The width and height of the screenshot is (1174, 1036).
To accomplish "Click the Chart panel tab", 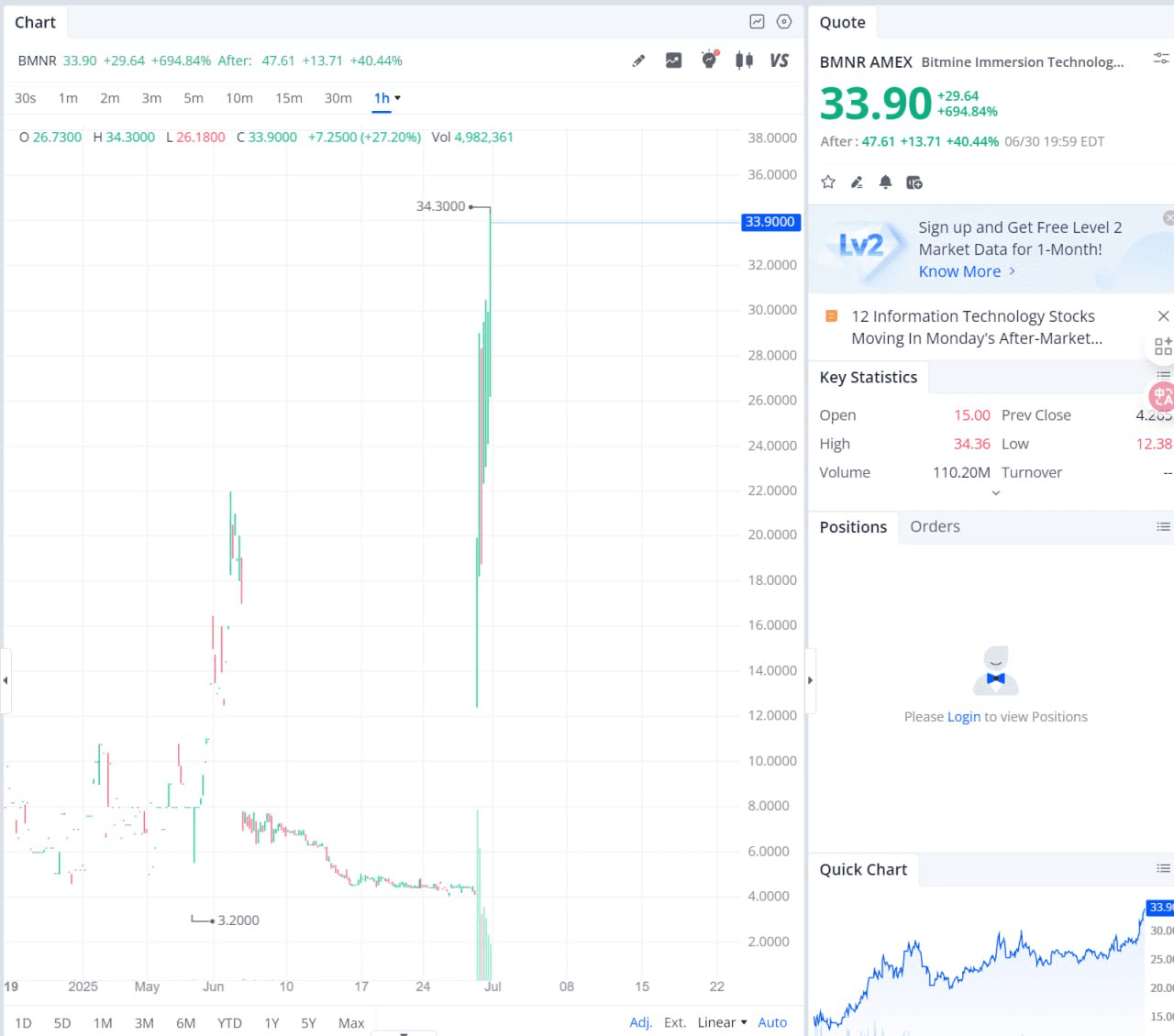I will (35, 22).
